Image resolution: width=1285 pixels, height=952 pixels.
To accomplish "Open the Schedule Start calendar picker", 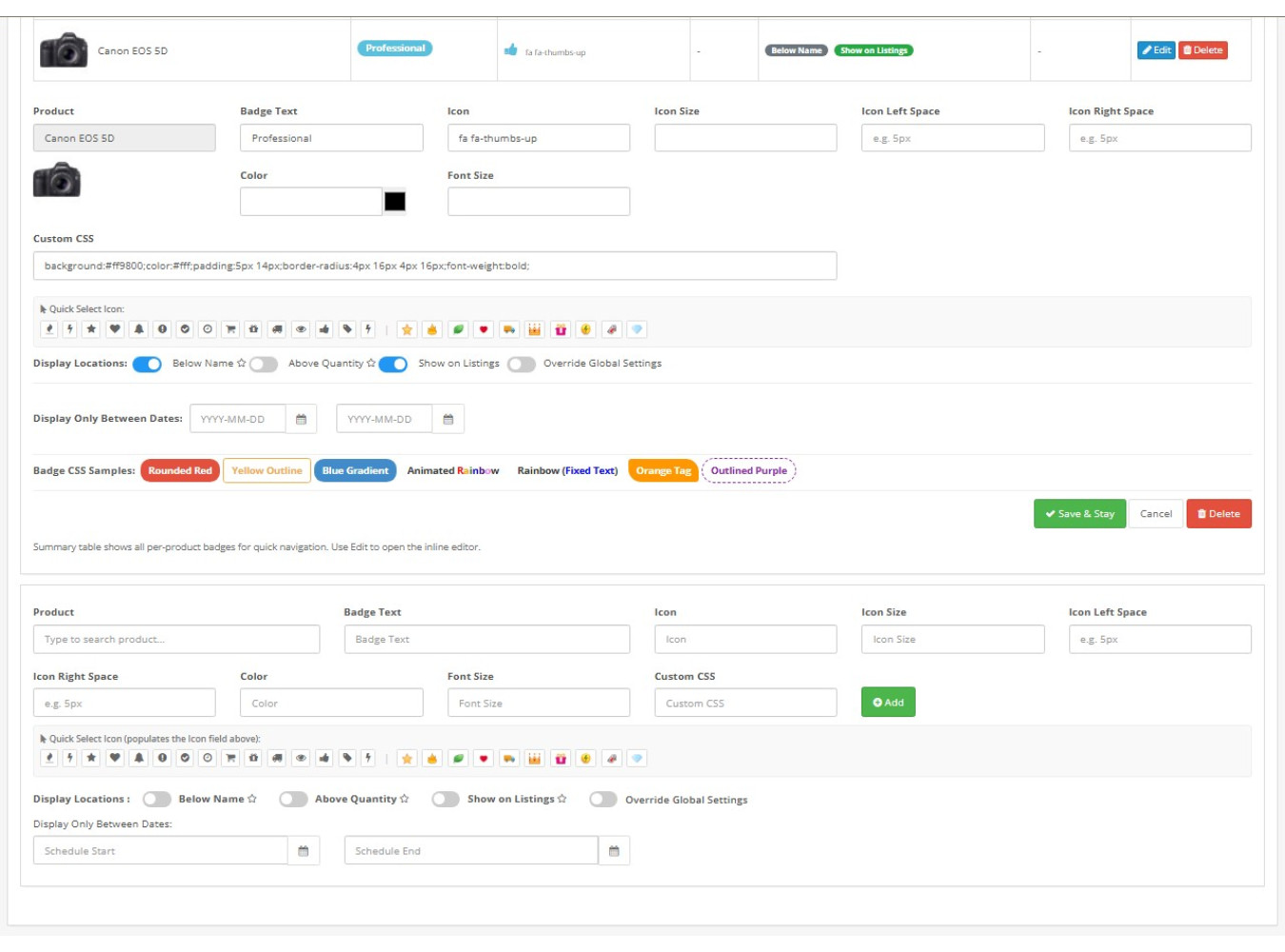I will click(303, 851).
